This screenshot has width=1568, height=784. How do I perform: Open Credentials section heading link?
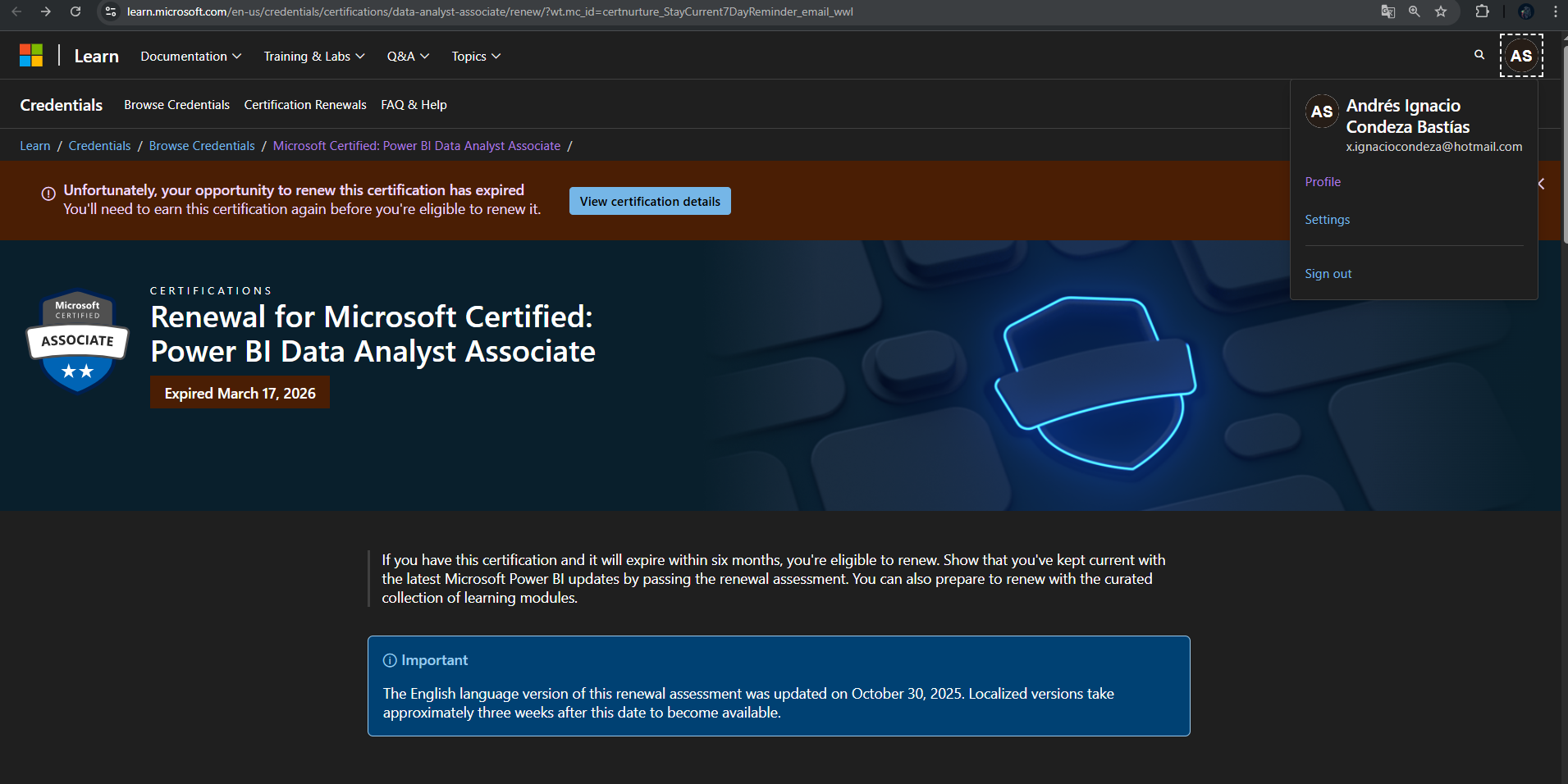(62, 105)
